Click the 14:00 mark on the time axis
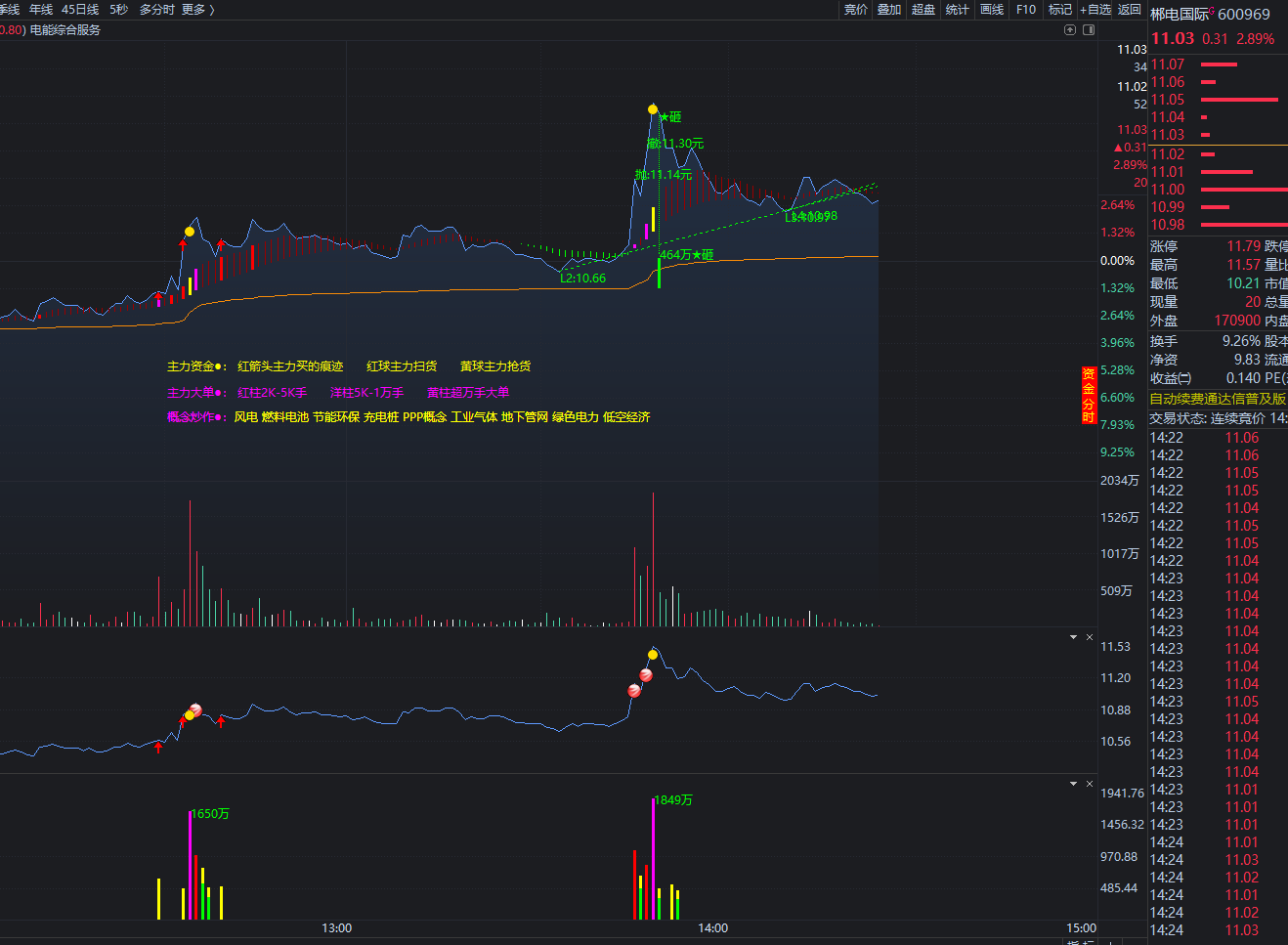Image resolution: width=1288 pixels, height=945 pixels. (712, 928)
